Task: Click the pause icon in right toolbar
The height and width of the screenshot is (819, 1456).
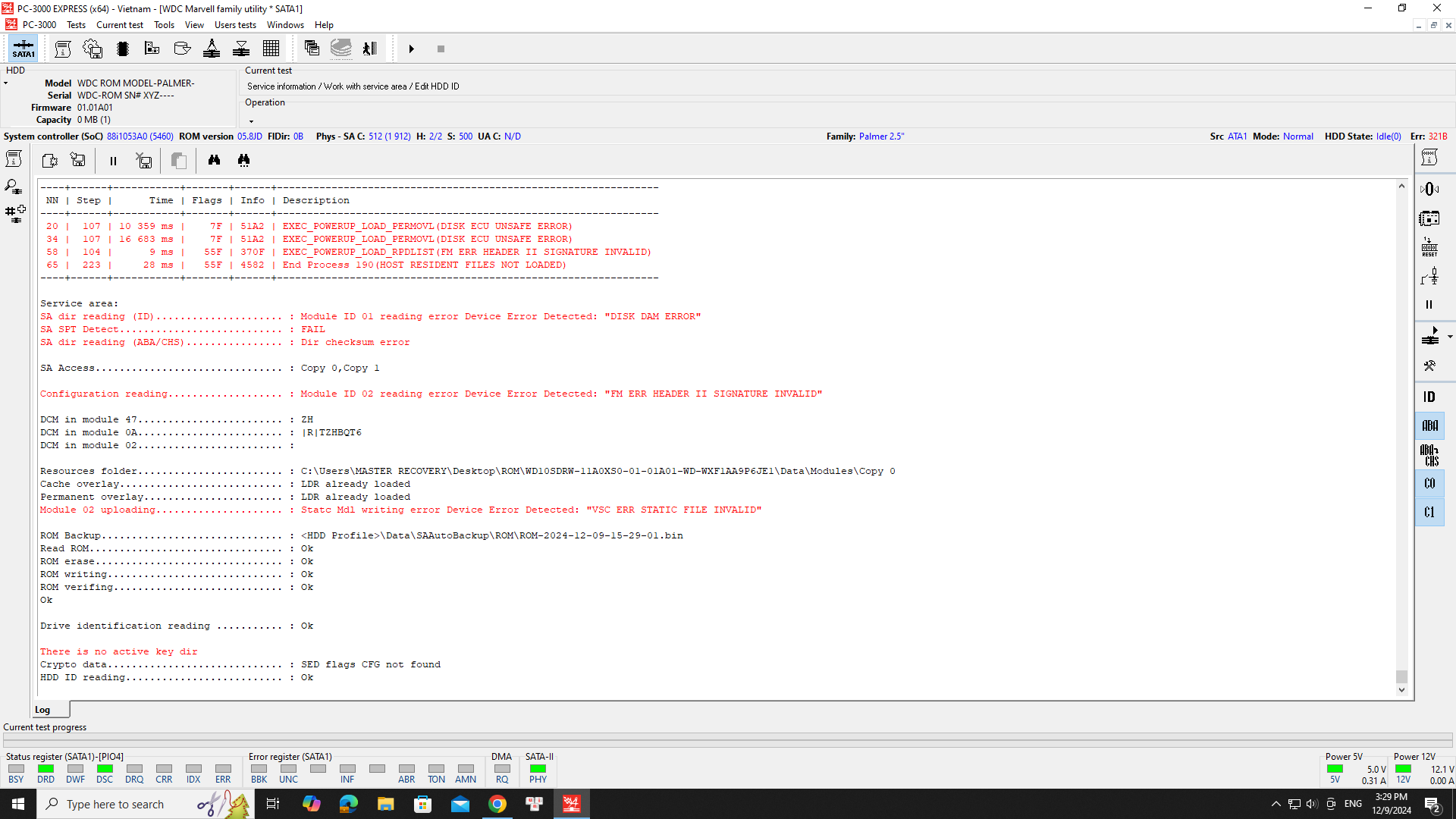Action: pos(1429,305)
